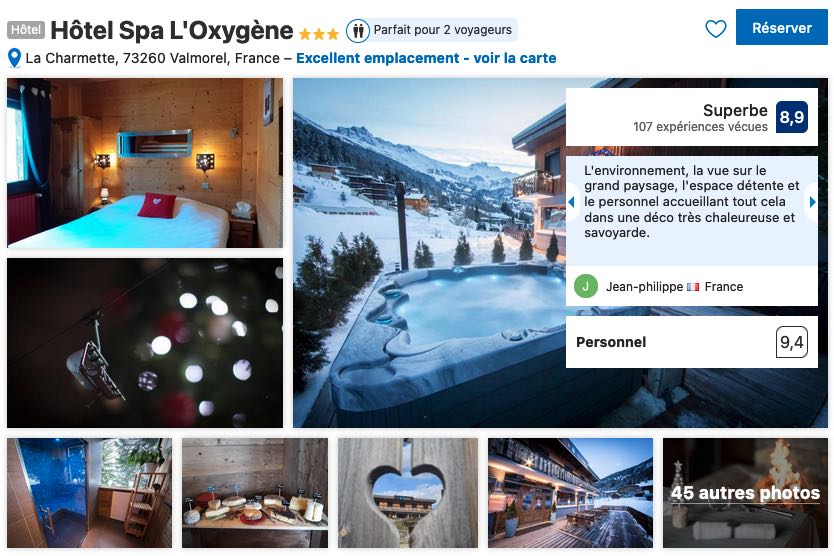The height and width of the screenshot is (556, 834).
Task: Click the two travelers icon
Action: point(358,30)
